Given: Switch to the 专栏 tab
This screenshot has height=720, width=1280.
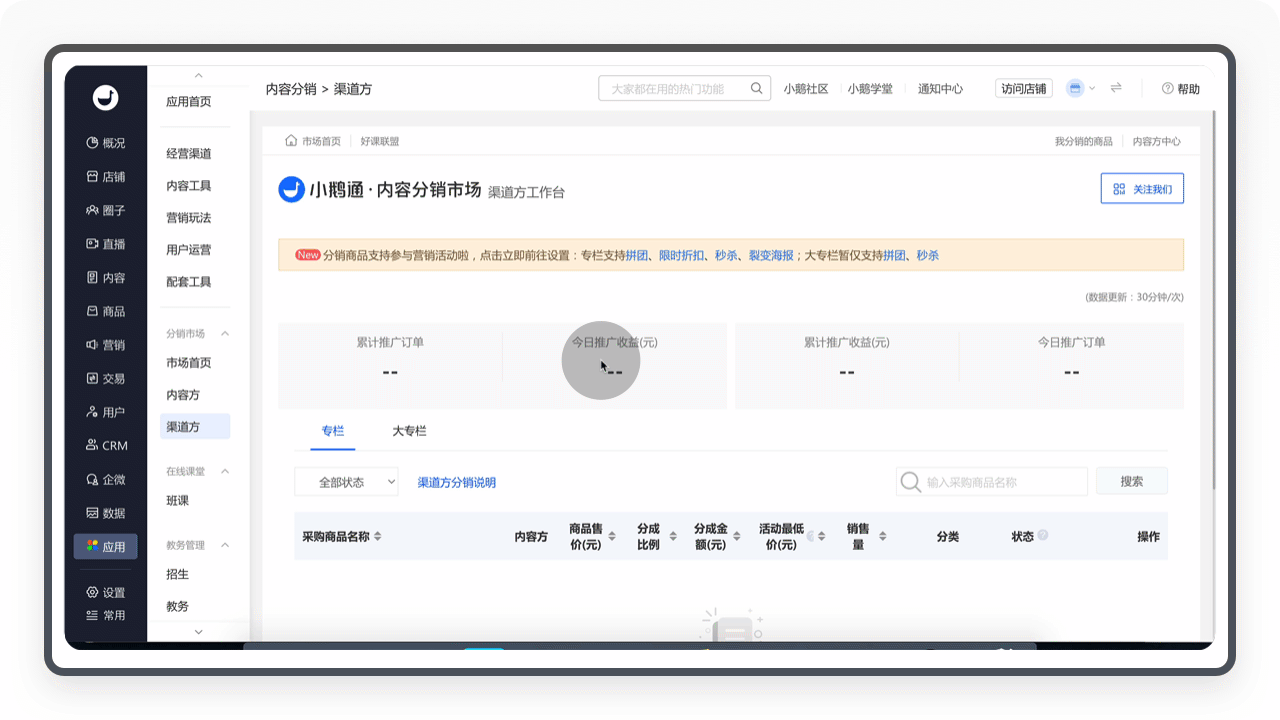Looking at the screenshot, I should (x=333, y=431).
